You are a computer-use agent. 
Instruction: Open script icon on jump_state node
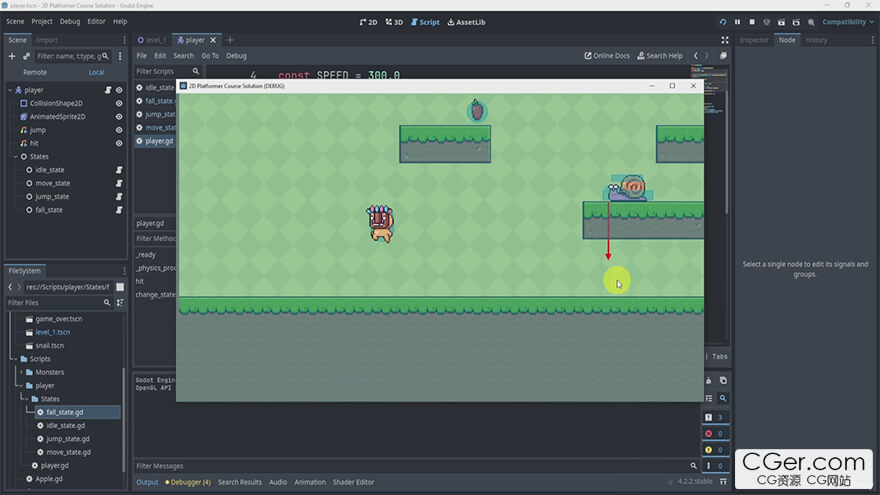point(119,197)
